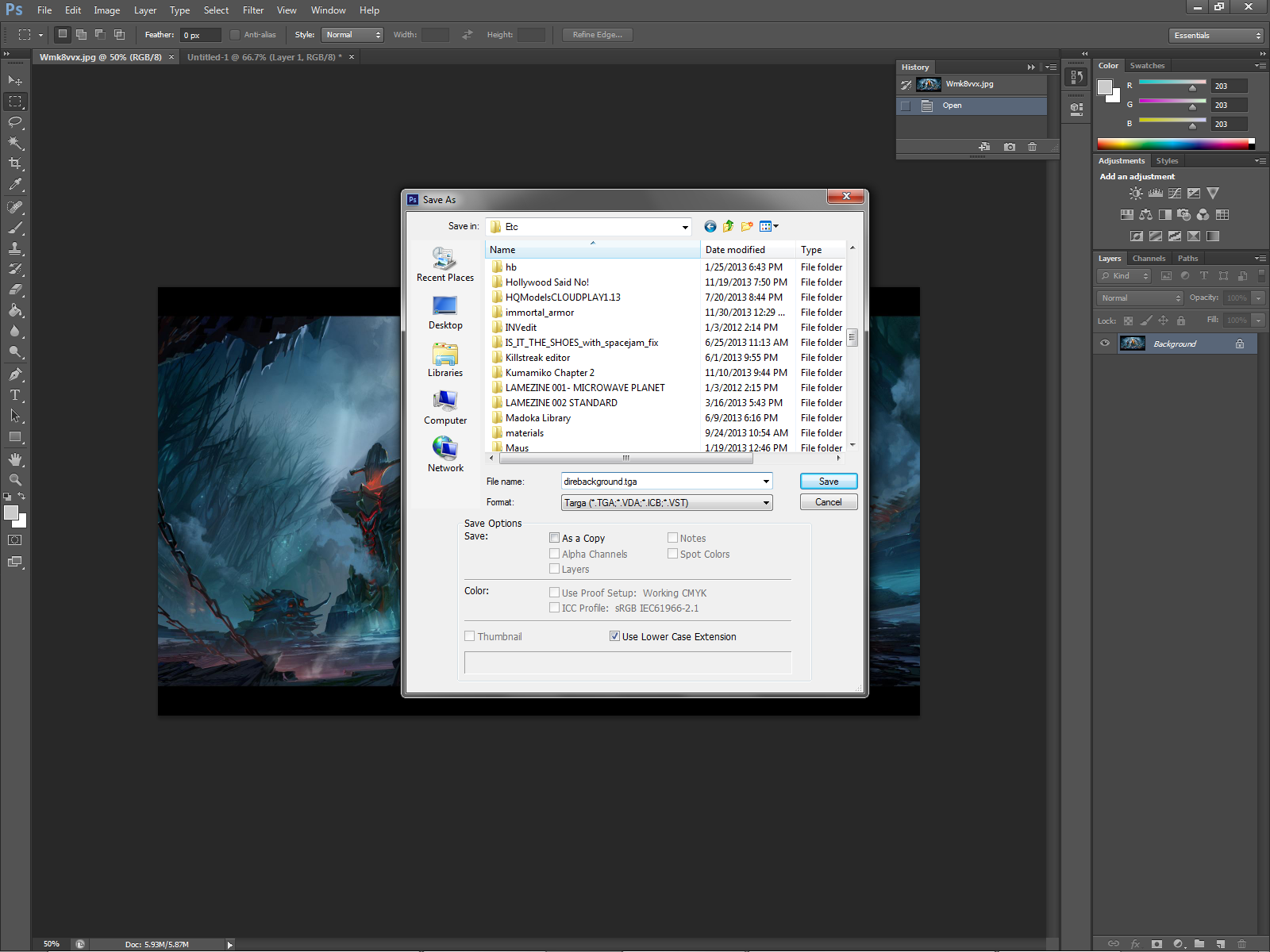This screenshot has width=1270, height=952.
Task: Delete current state in History panel
Action: click(1032, 147)
